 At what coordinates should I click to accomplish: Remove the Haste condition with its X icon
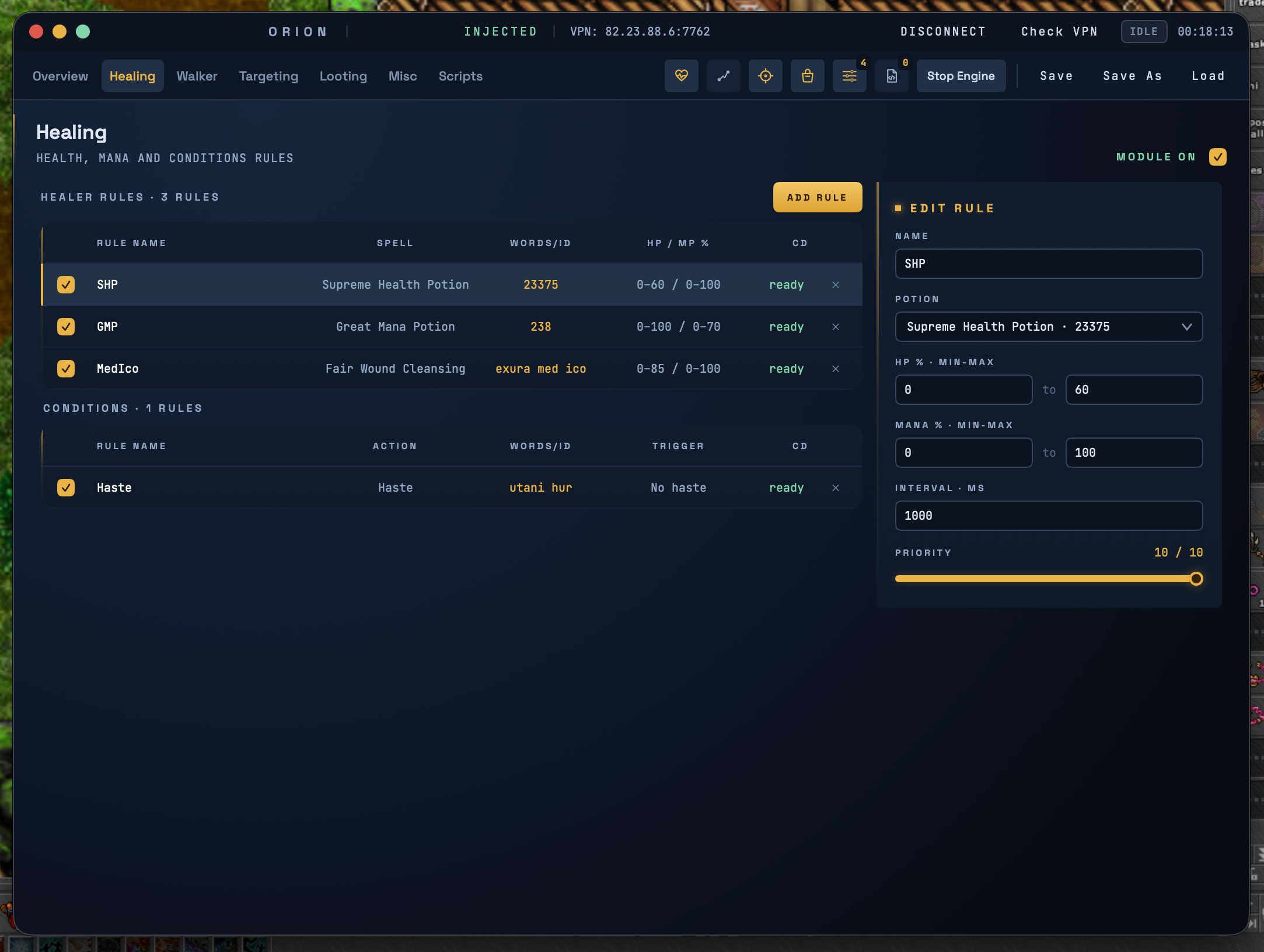[836, 488]
